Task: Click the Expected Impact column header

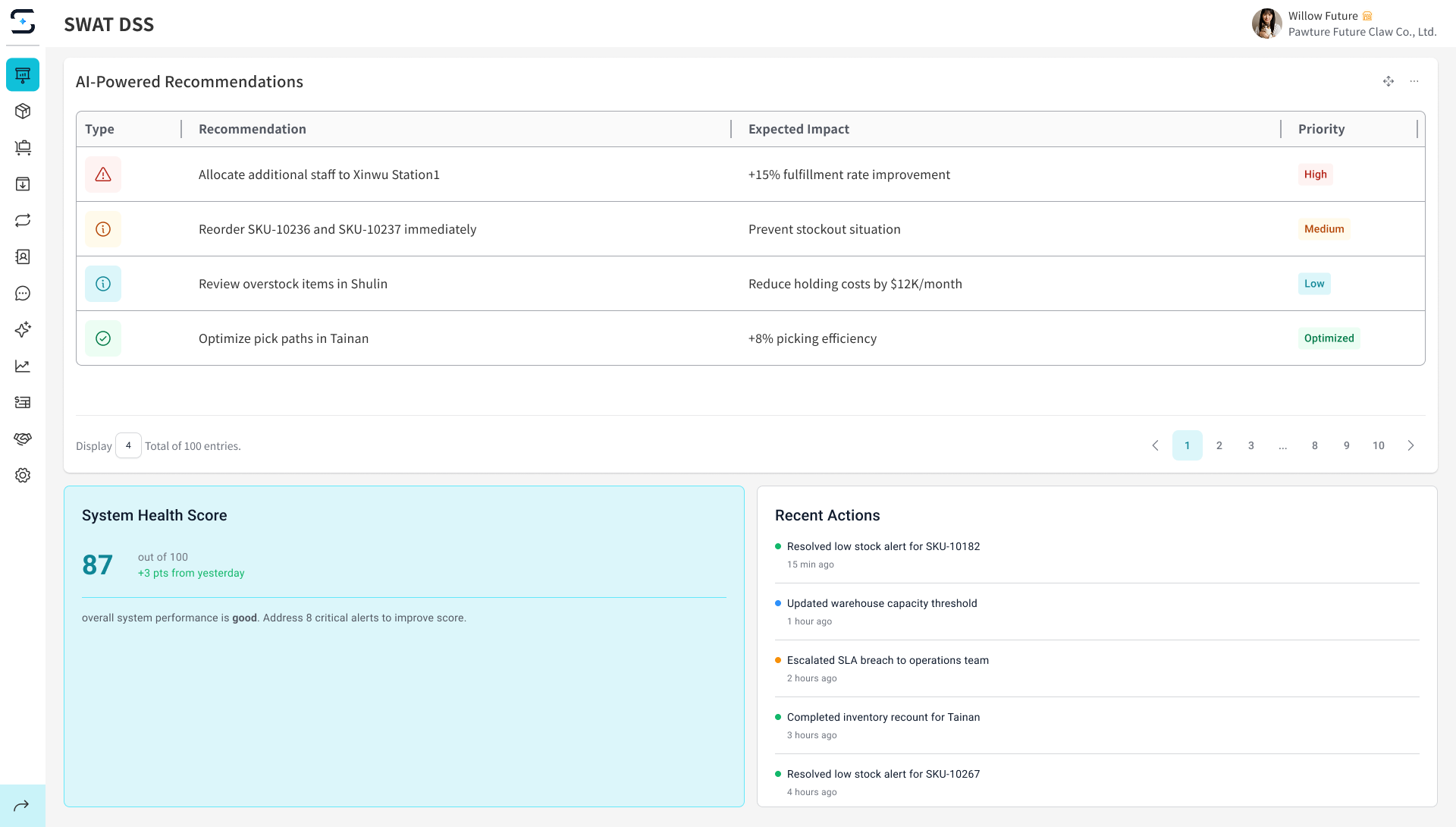Action: click(x=799, y=129)
